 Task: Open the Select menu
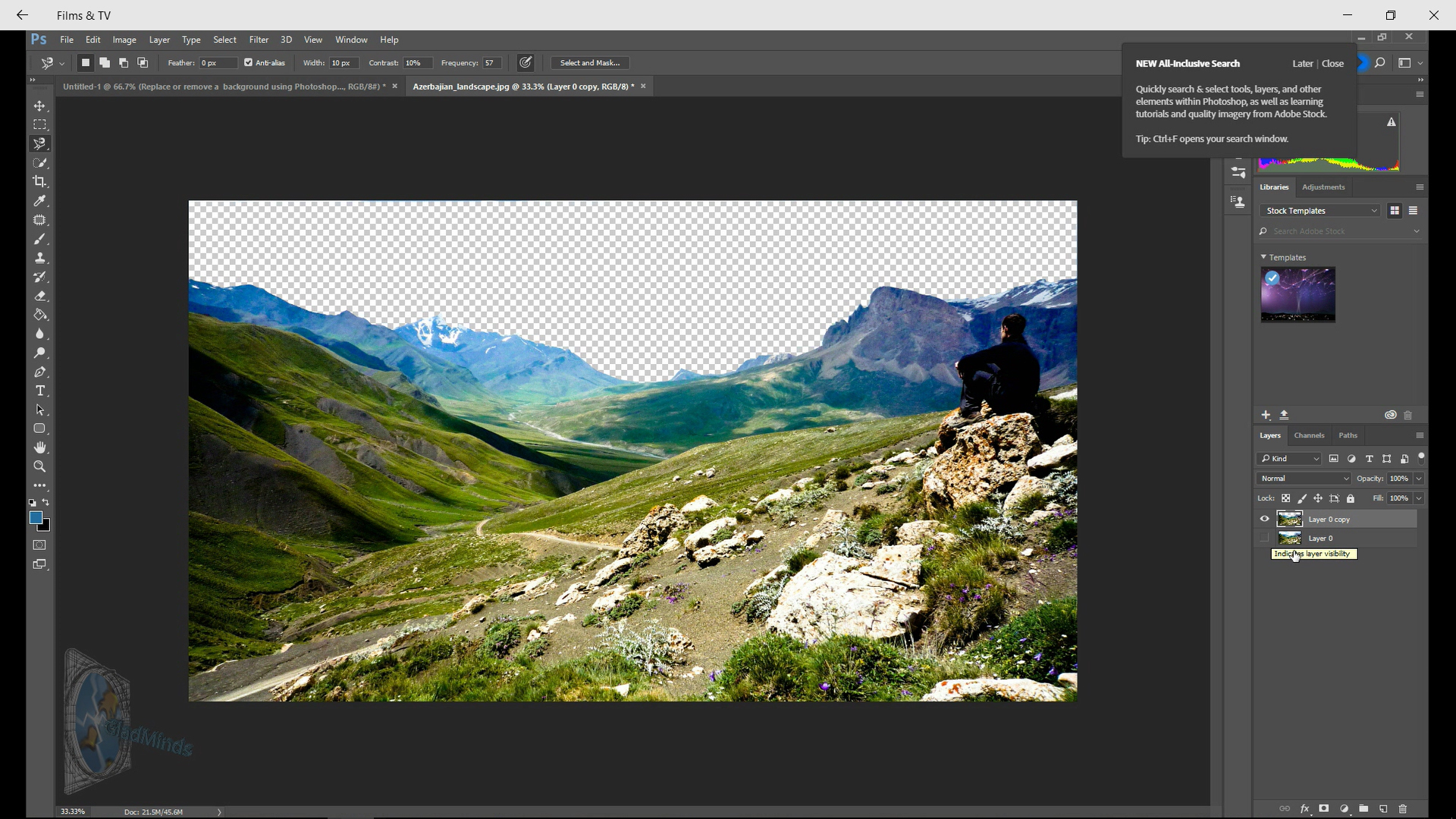tap(224, 39)
